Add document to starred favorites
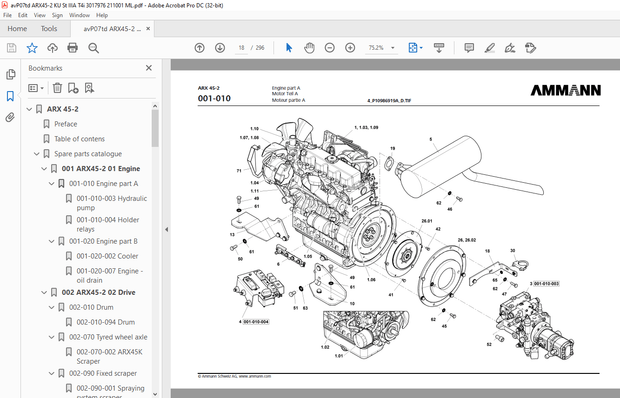 point(32,48)
